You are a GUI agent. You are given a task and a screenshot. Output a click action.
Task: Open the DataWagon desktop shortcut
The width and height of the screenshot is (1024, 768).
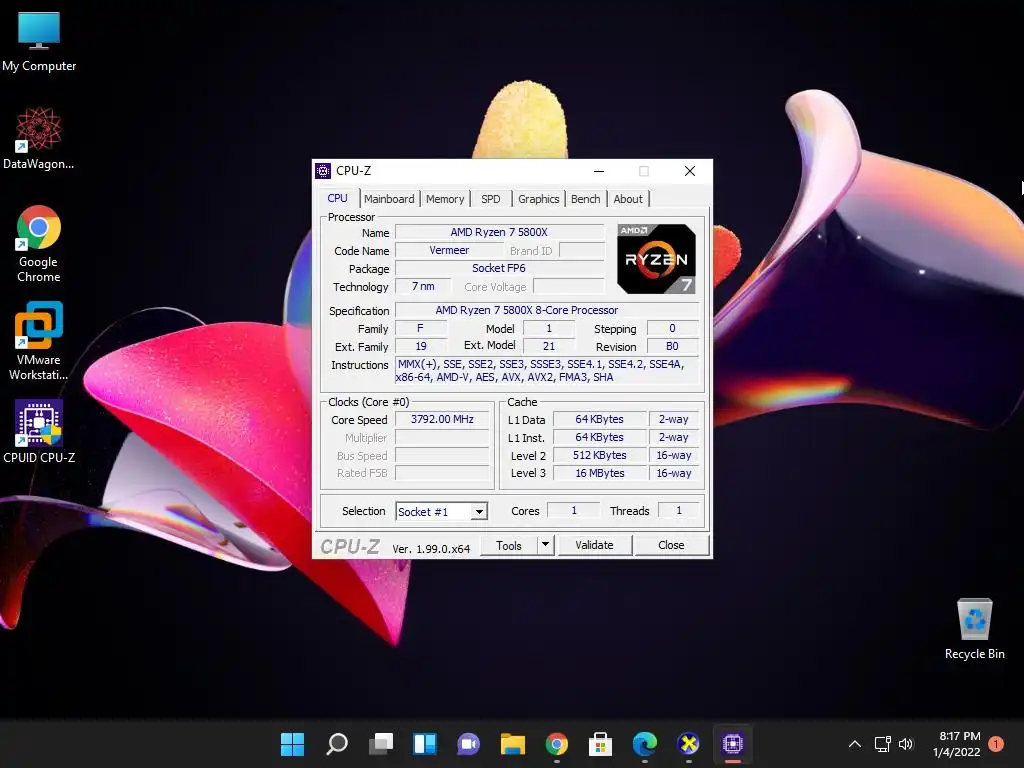point(39,138)
